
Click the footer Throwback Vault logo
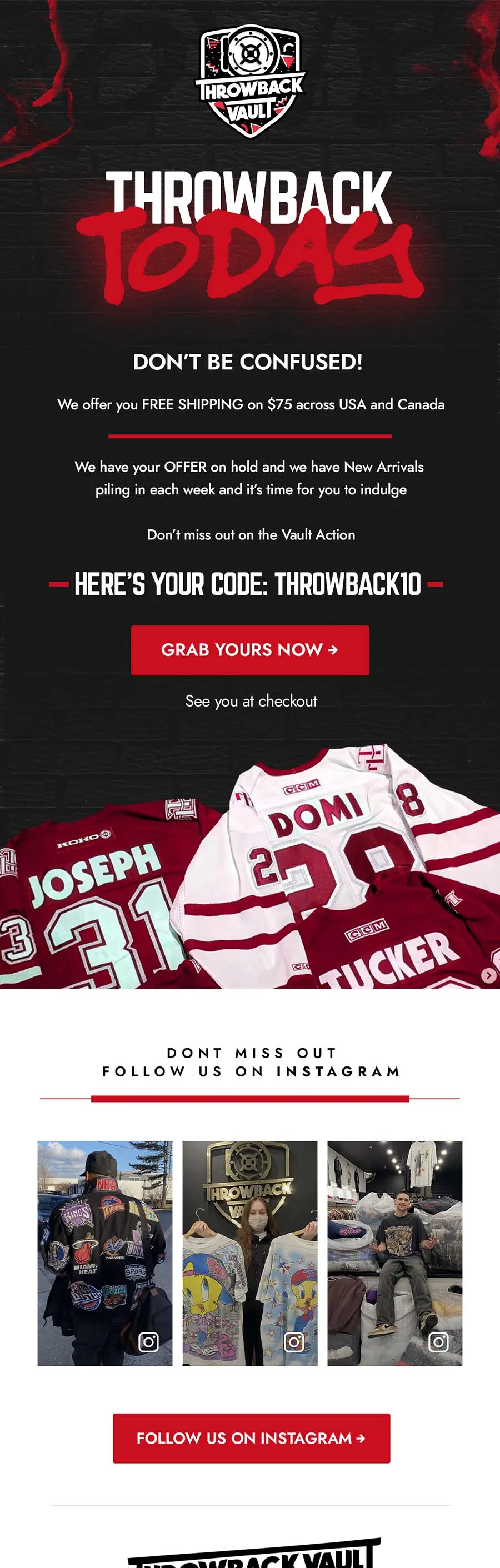click(254, 1553)
